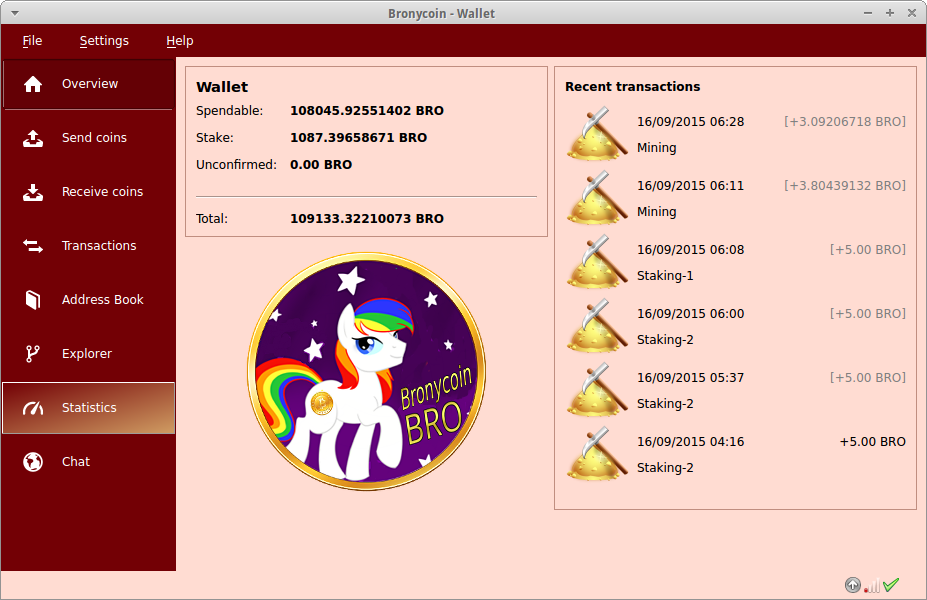This screenshot has height=600, width=927.
Task: Click the +3.09206718 BRO amount
Action: [845, 122]
